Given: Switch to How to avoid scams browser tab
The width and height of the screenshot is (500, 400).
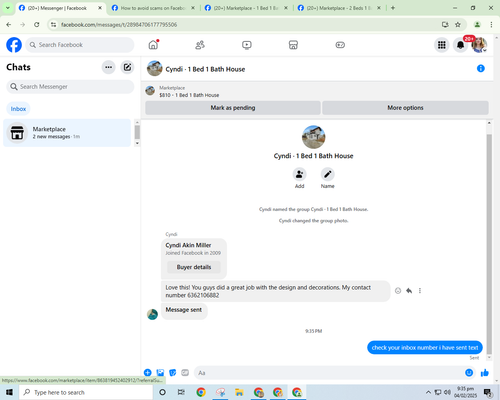Looking at the screenshot, I should (153, 8).
